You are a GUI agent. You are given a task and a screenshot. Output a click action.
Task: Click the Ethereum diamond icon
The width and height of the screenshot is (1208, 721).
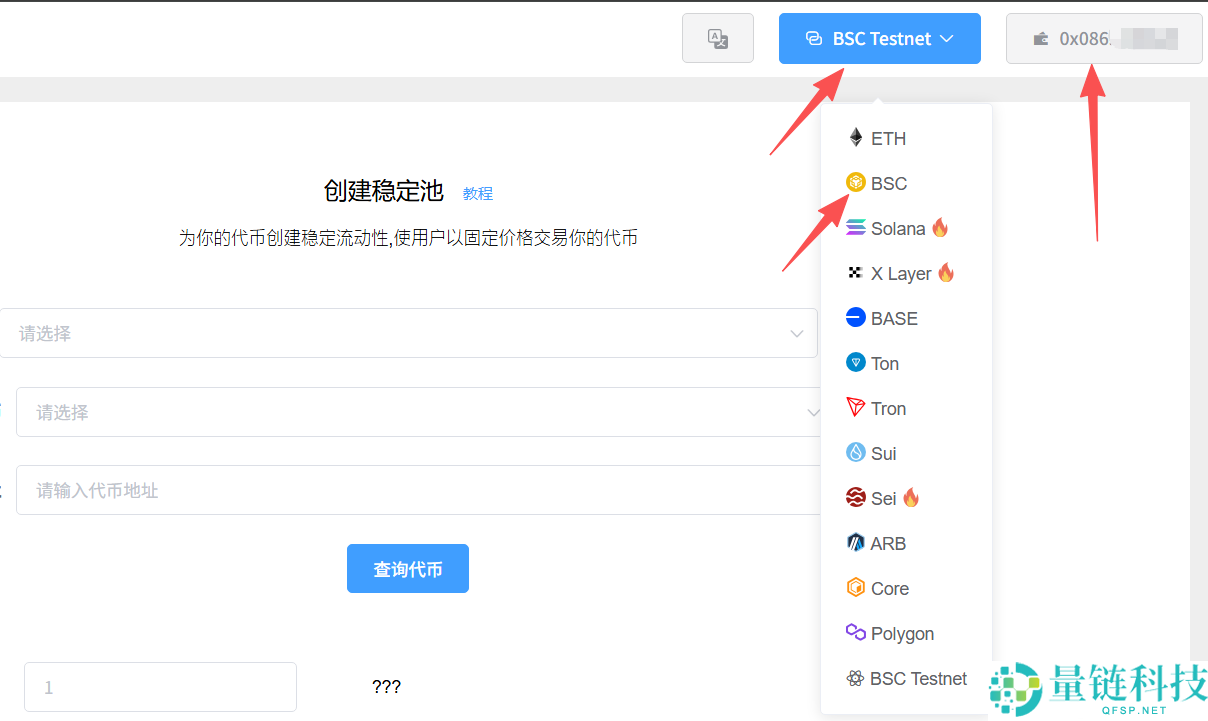click(x=855, y=138)
